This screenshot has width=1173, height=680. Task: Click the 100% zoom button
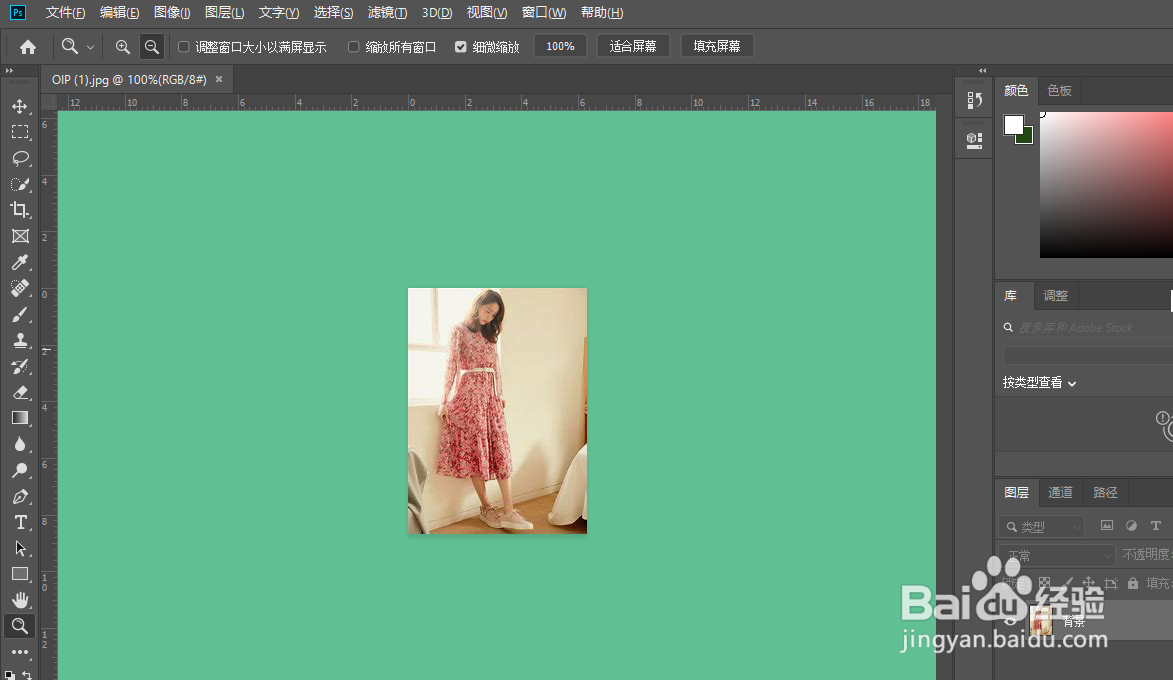click(560, 46)
